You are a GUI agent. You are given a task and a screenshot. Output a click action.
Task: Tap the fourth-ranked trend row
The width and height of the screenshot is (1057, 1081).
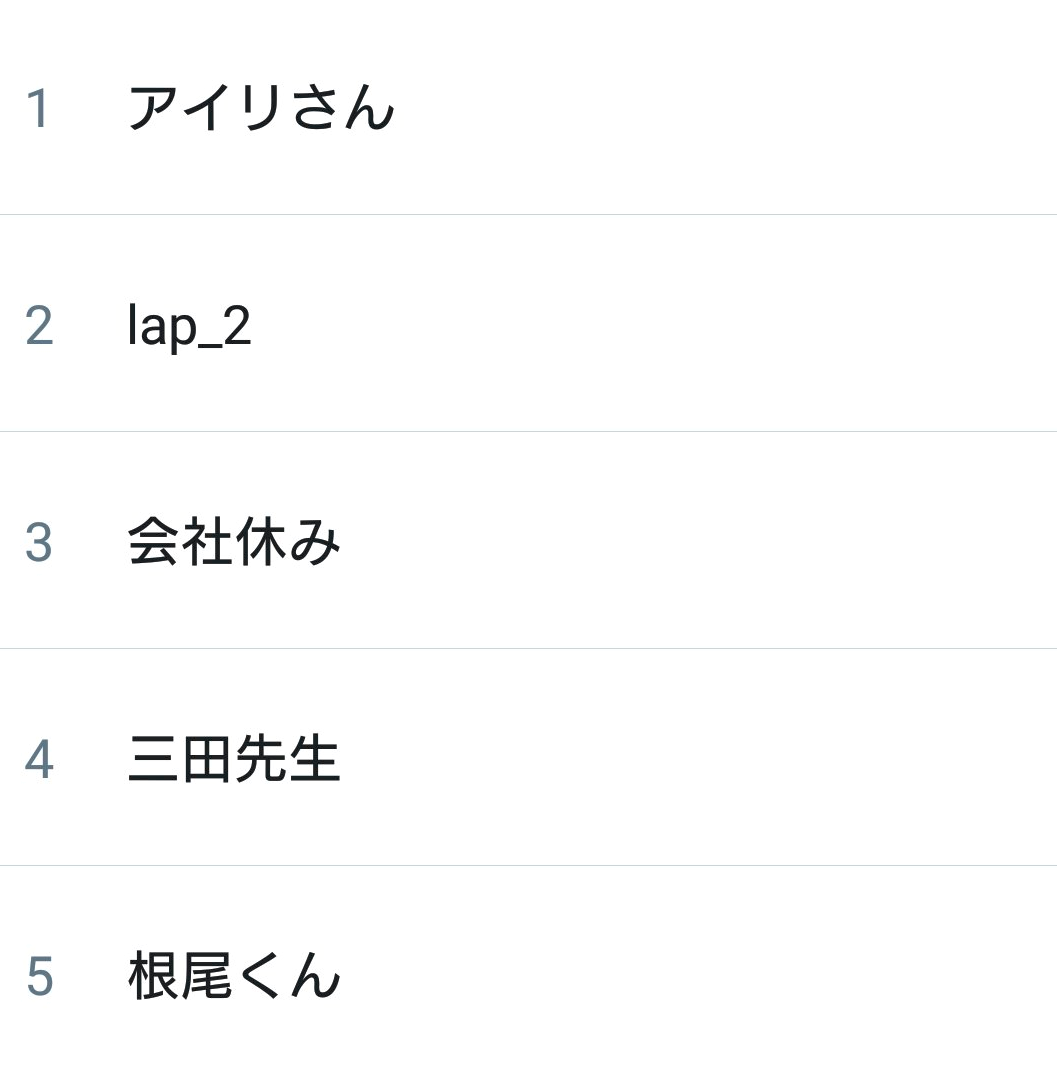(x=528, y=757)
